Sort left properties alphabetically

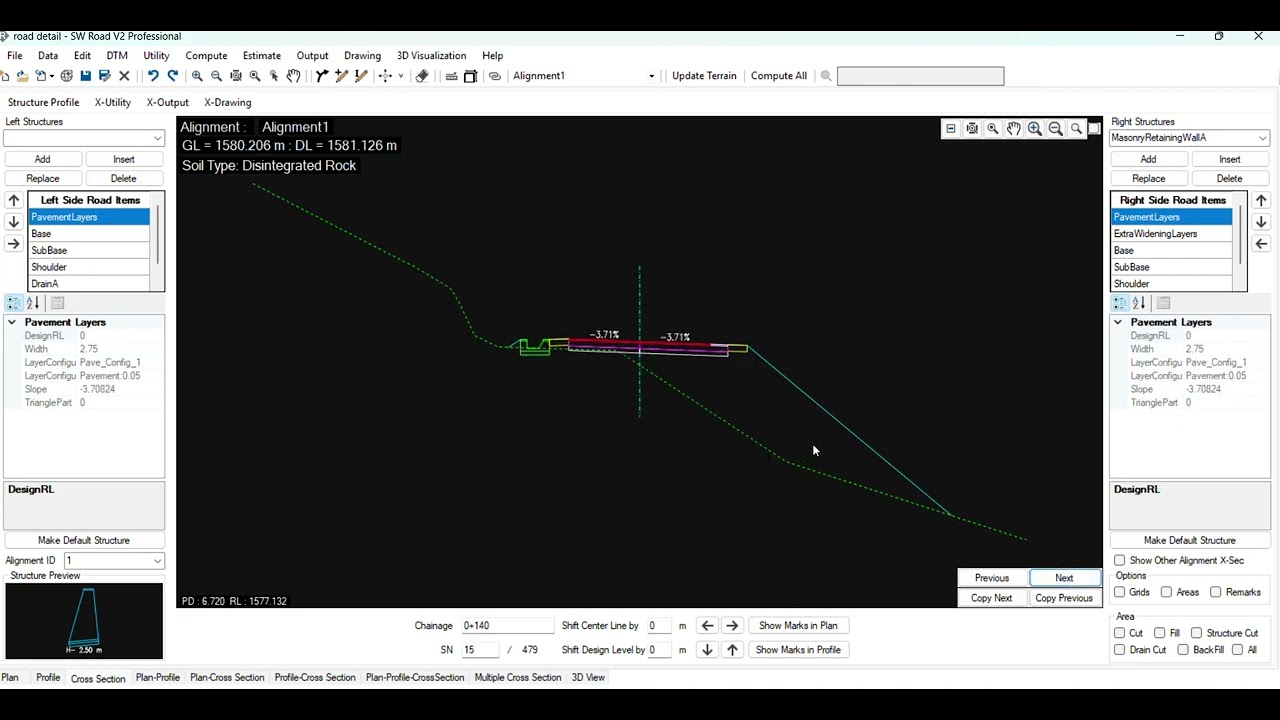(33, 303)
